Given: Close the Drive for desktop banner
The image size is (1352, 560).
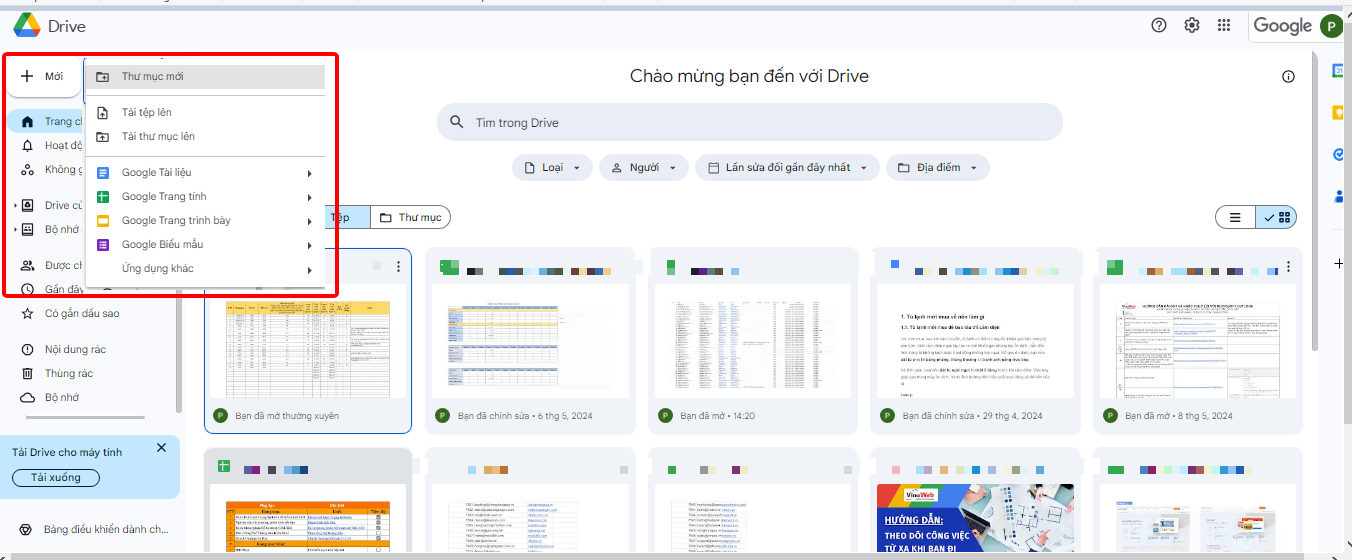Looking at the screenshot, I should tap(162, 448).
